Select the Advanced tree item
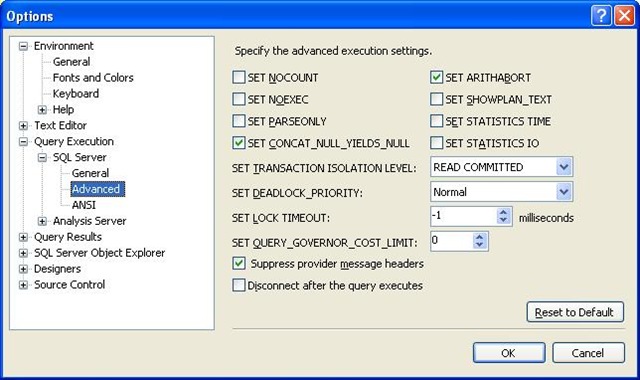Viewport: 640px width, 380px height. (x=98, y=189)
